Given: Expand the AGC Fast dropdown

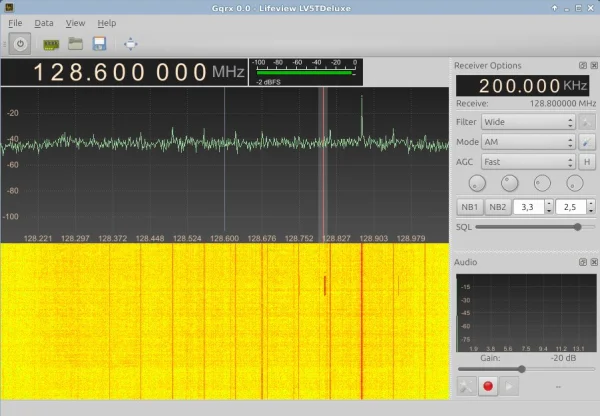Looking at the screenshot, I should (527, 162).
